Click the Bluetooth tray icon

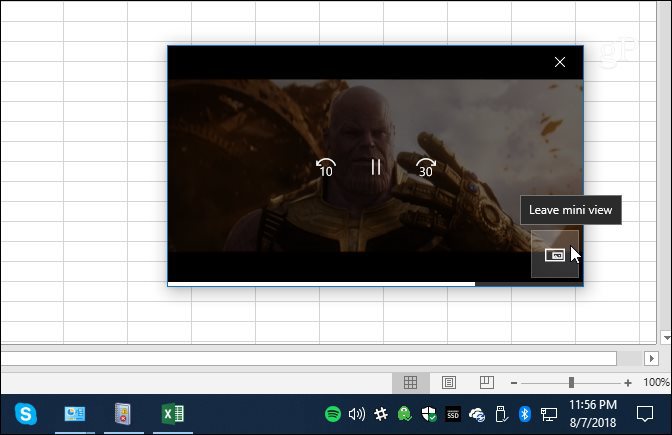[525, 414]
